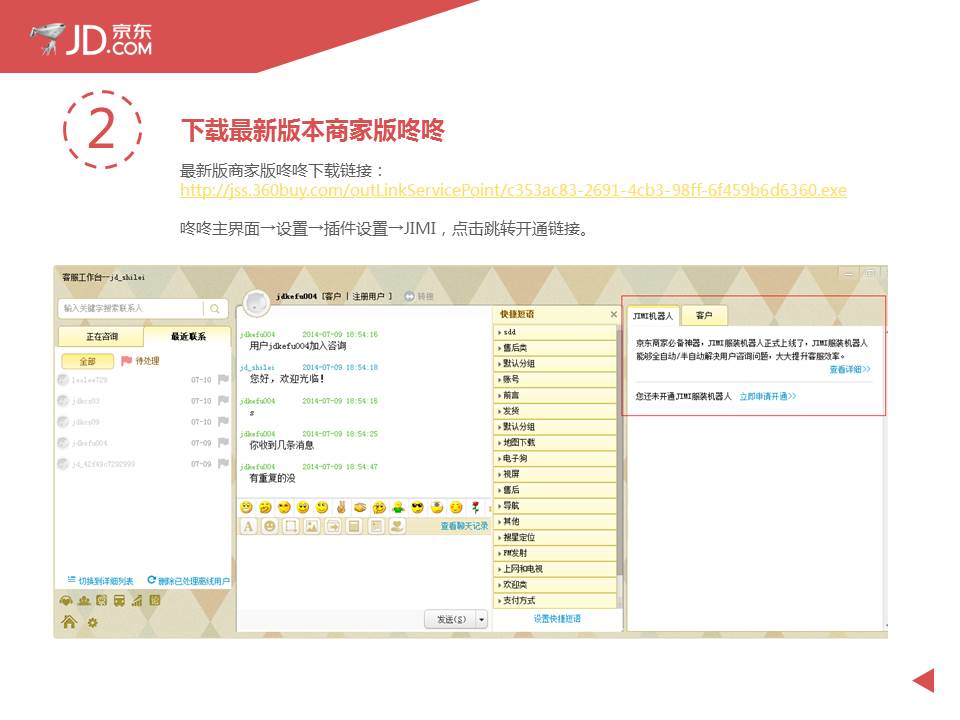Click the send picture toolbar icon
The height and width of the screenshot is (720, 960).
(x=312, y=526)
